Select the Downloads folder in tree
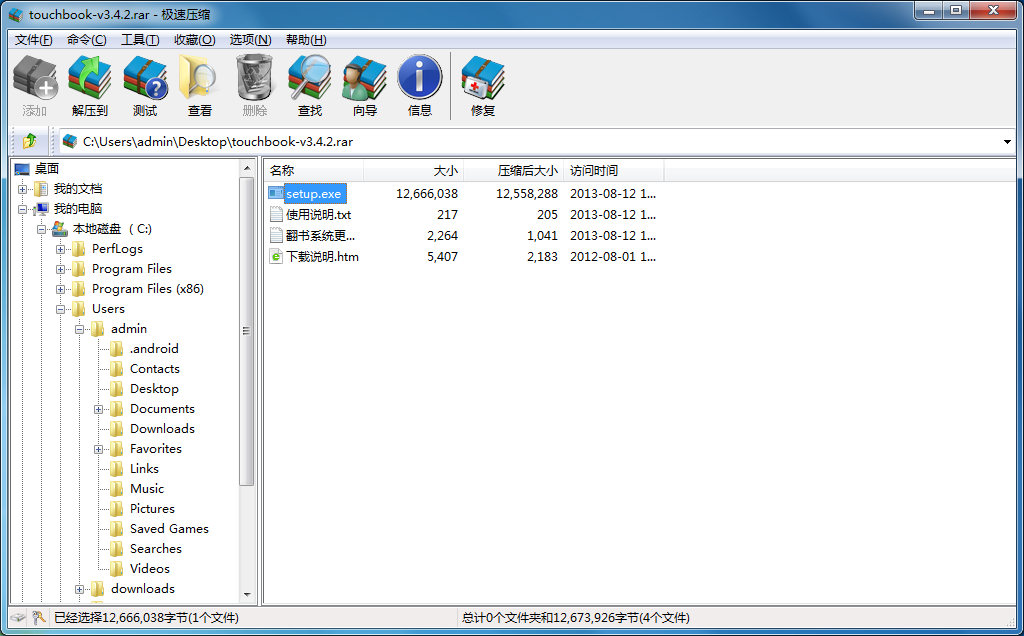The height and width of the screenshot is (636, 1024). (x=162, y=429)
